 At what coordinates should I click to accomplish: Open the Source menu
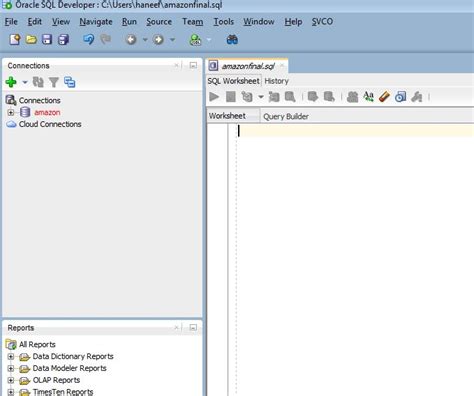click(159, 22)
